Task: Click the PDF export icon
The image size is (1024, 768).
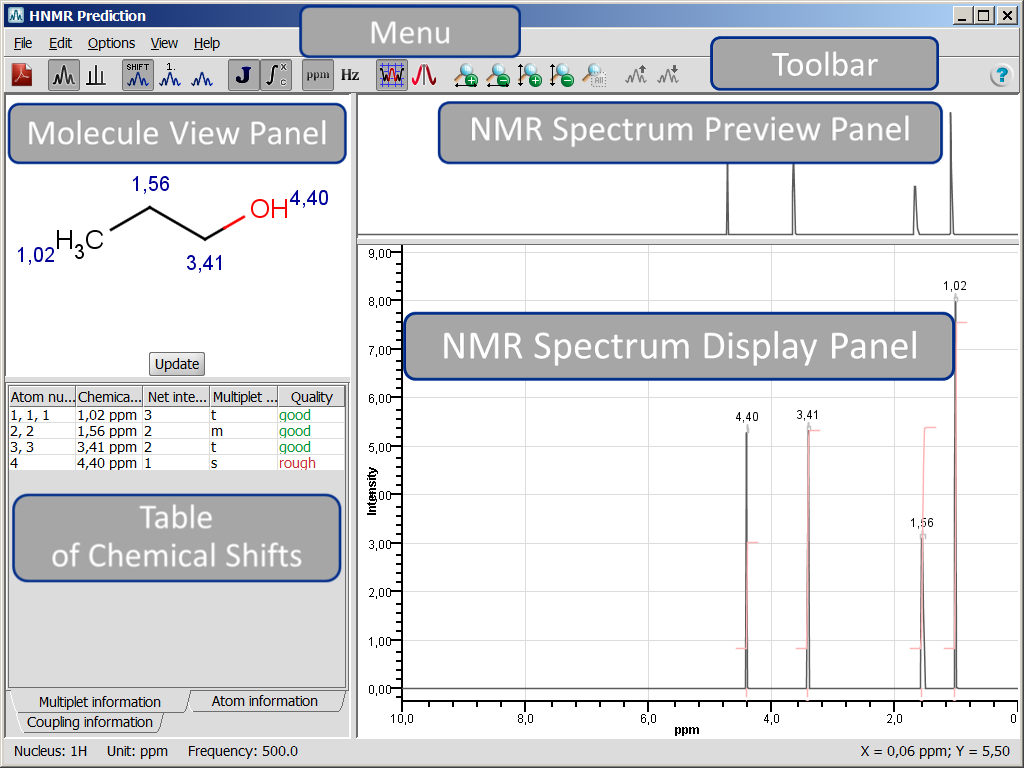Action: (x=22, y=75)
